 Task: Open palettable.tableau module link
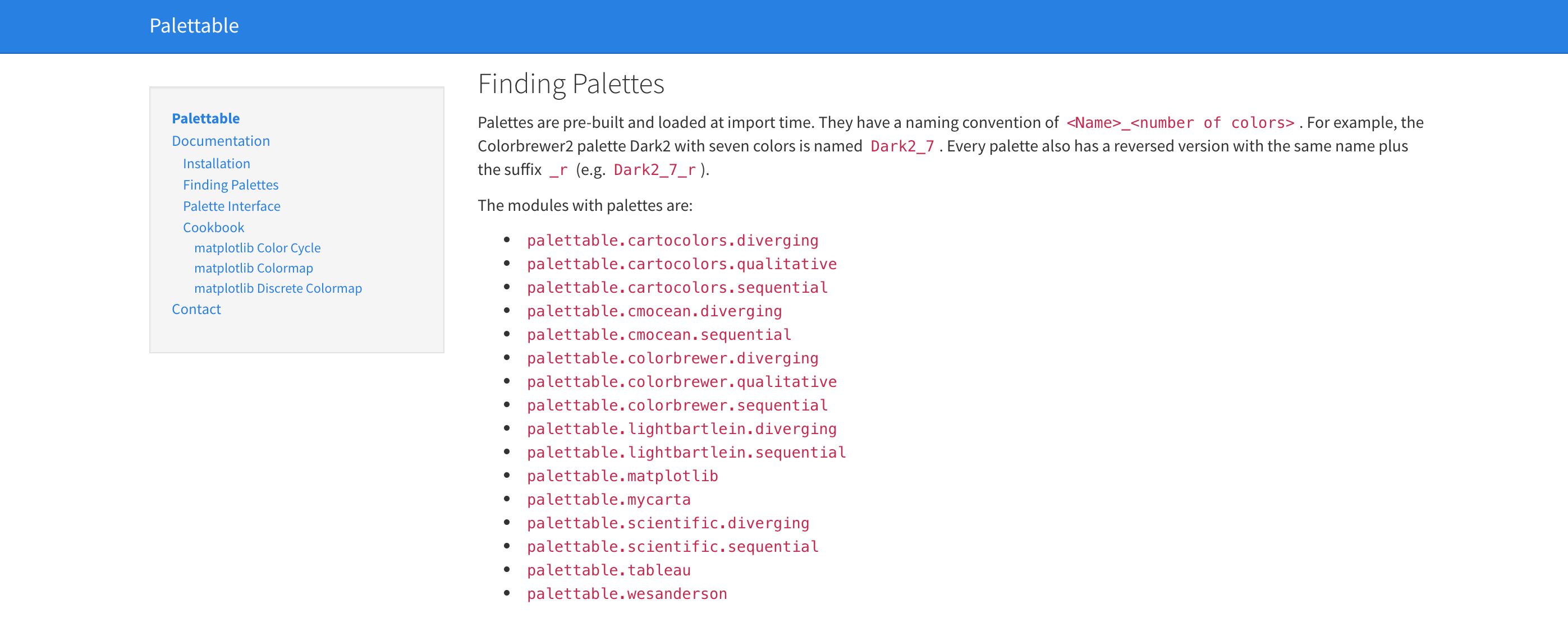coord(609,570)
